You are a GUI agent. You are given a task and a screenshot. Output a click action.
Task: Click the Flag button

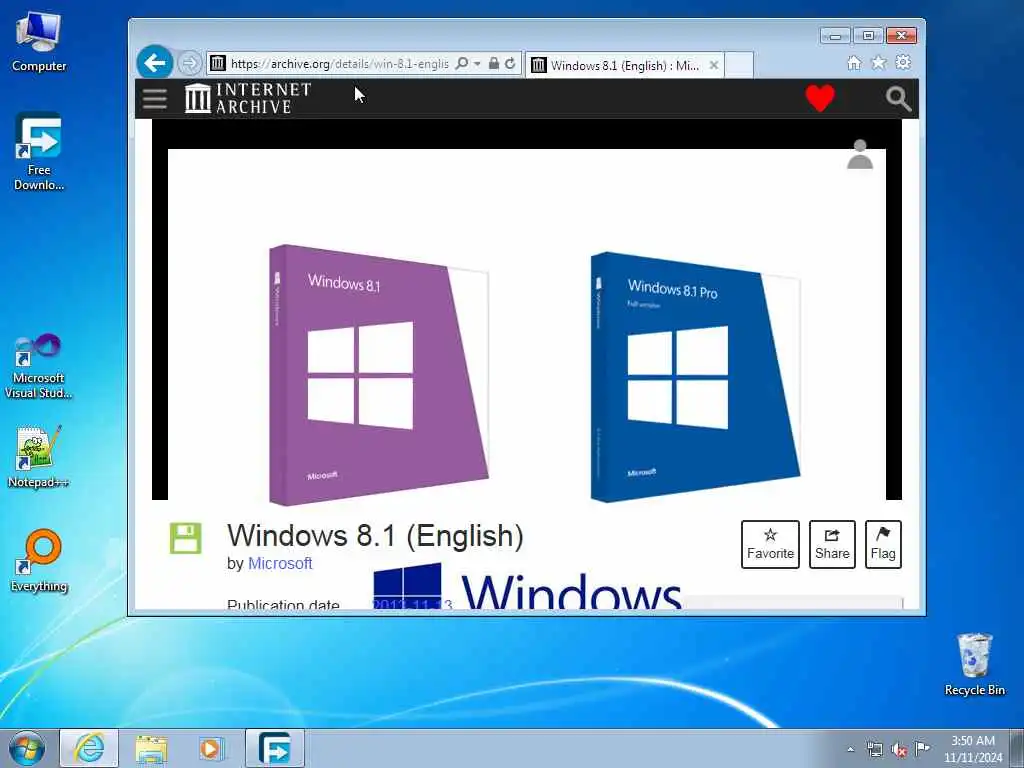[x=883, y=545]
